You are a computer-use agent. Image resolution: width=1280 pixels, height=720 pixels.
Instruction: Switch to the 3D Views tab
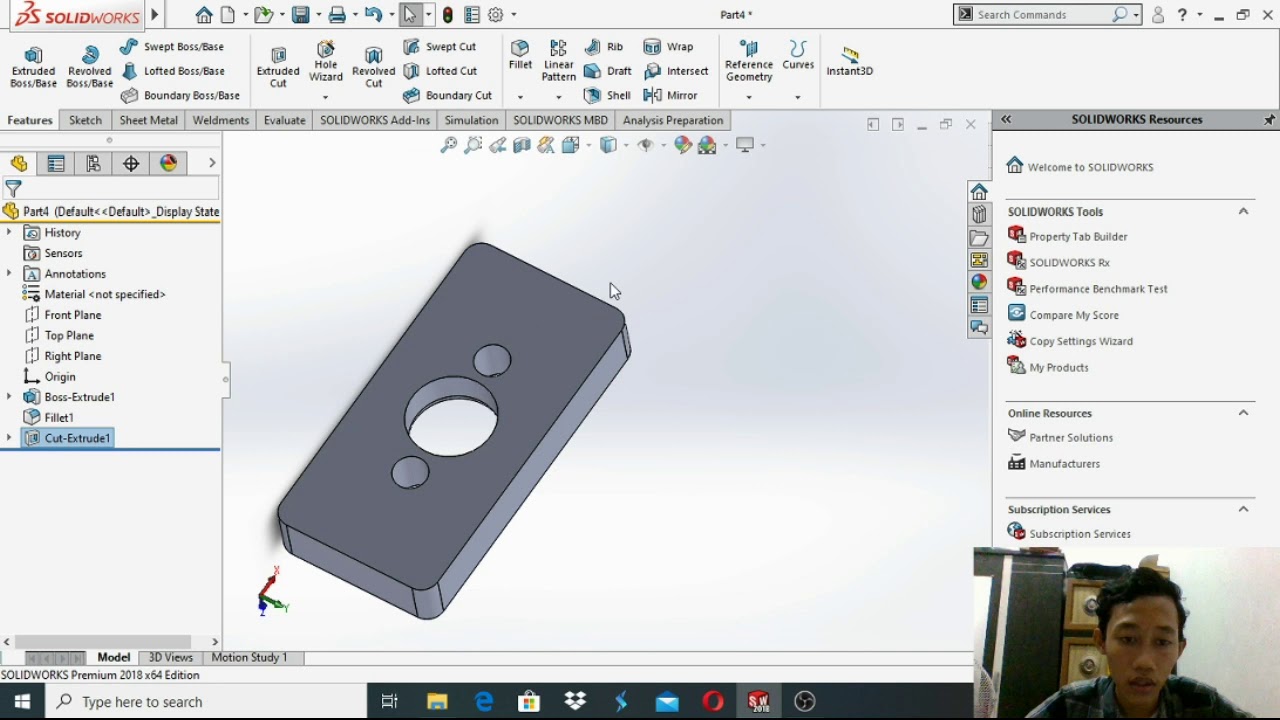(171, 657)
